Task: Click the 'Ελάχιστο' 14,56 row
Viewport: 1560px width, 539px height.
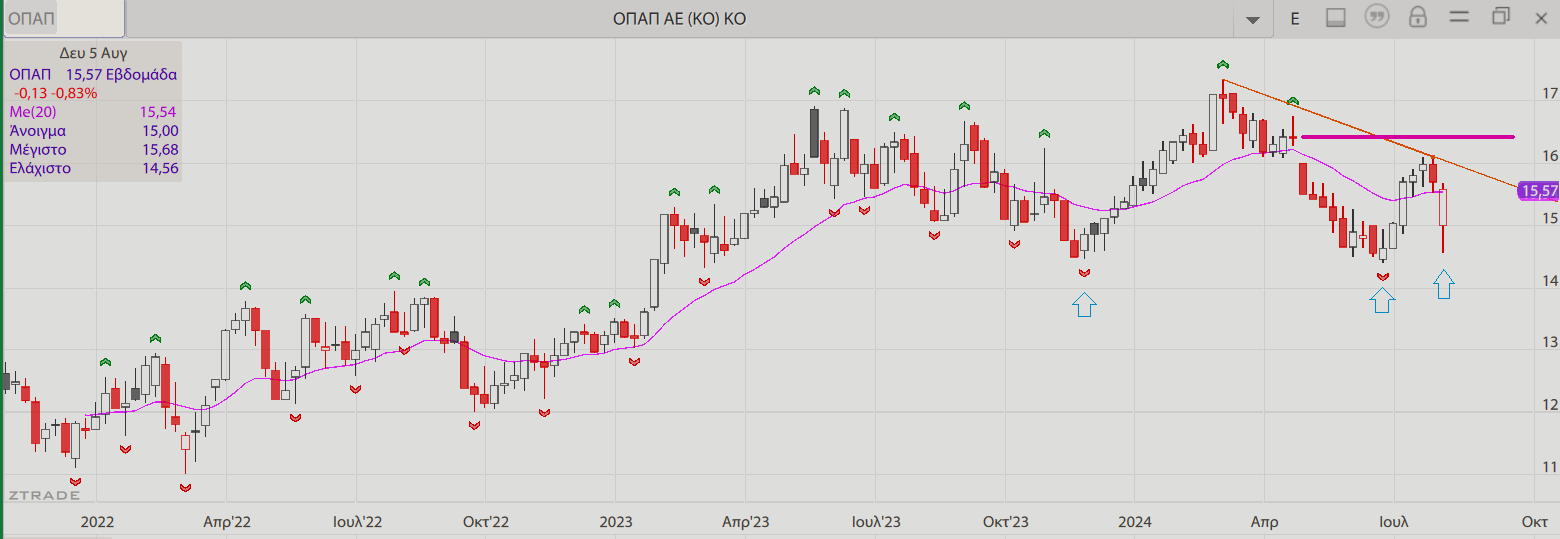Action: point(93,168)
